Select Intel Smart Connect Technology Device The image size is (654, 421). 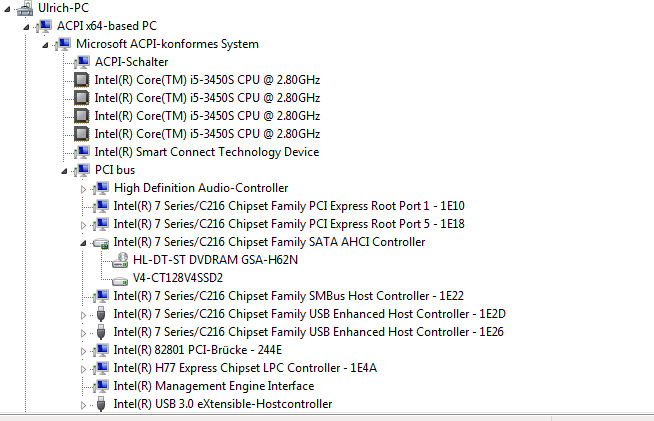point(207,152)
